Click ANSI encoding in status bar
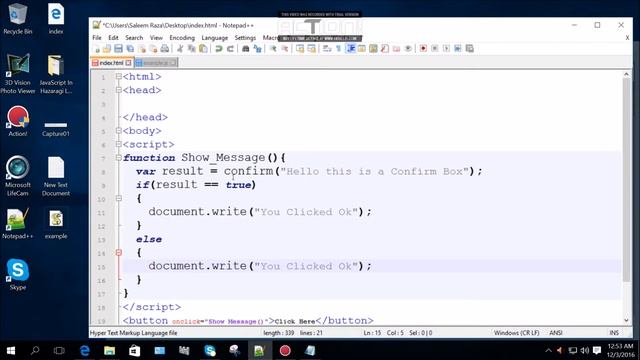 (556, 333)
